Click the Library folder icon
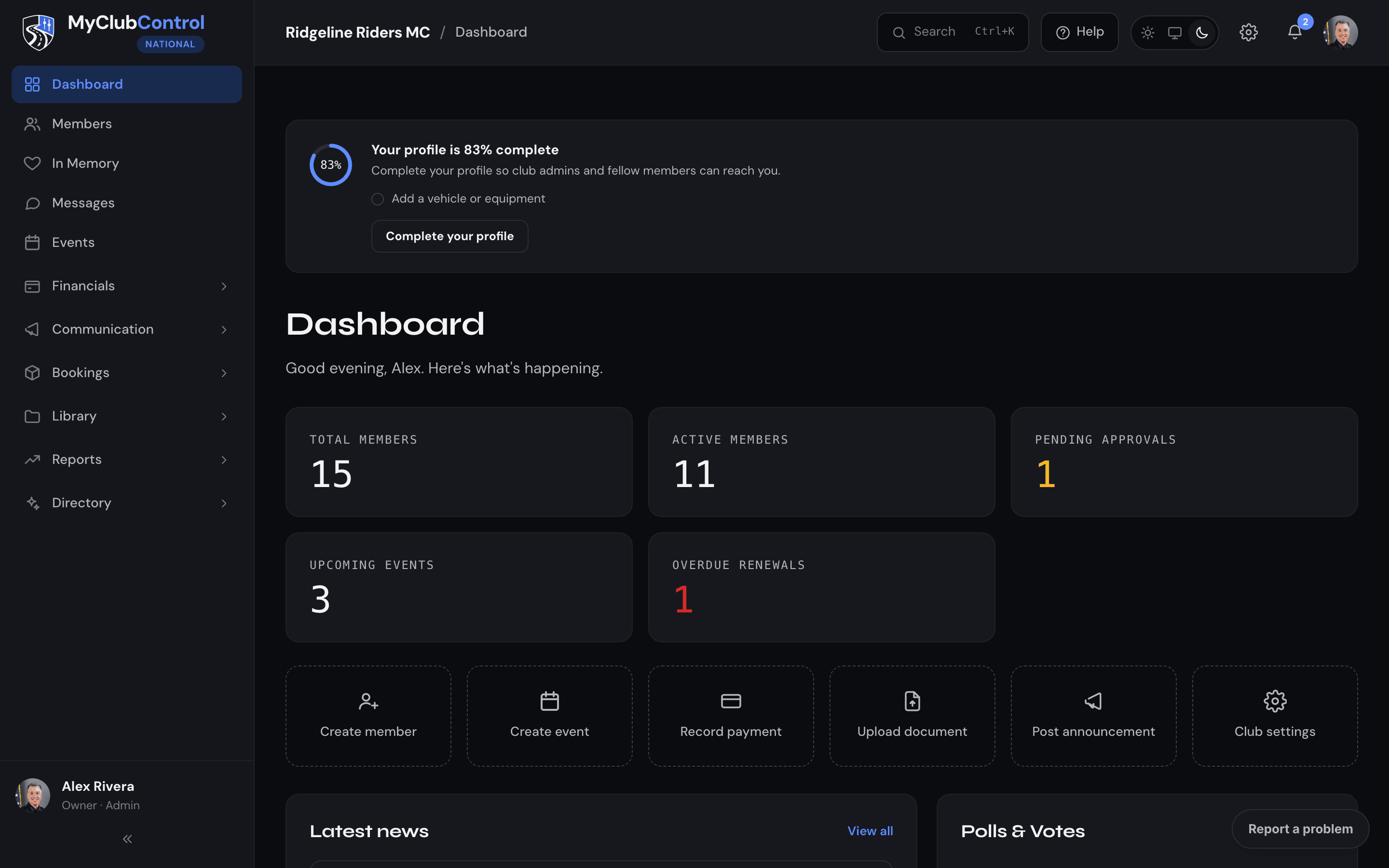This screenshot has height=868, width=1389. tap(32, 416)
